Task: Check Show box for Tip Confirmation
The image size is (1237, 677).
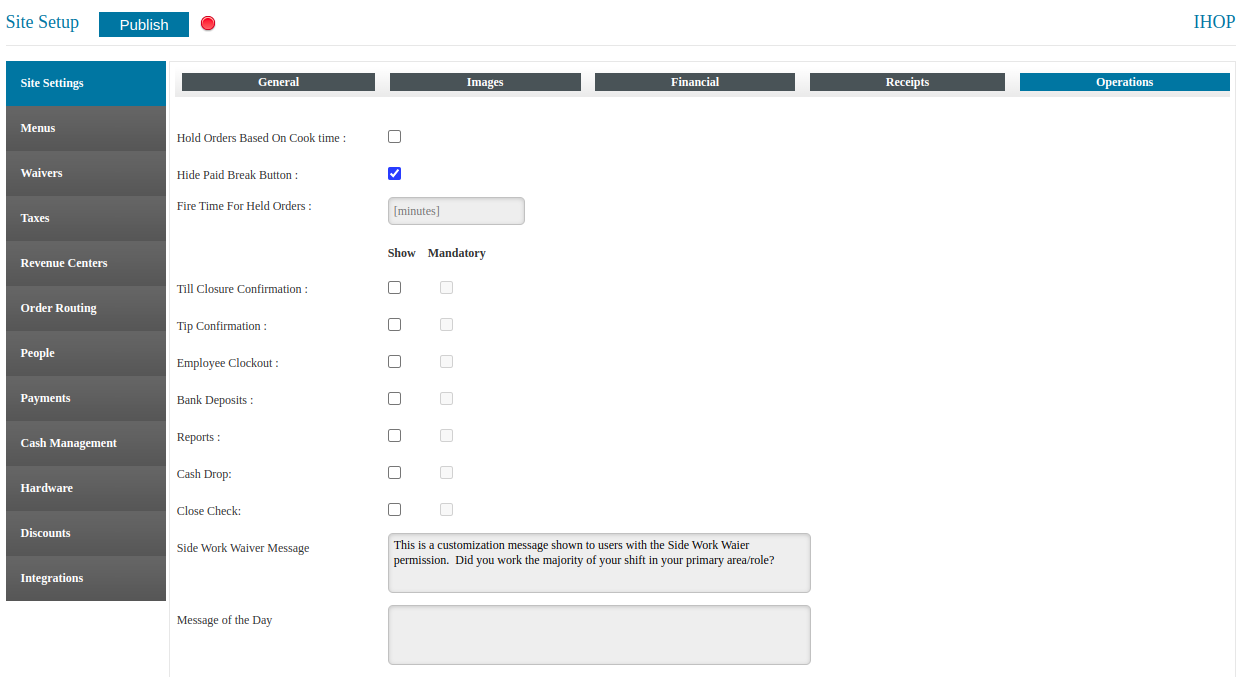Action: coord(394,325)
